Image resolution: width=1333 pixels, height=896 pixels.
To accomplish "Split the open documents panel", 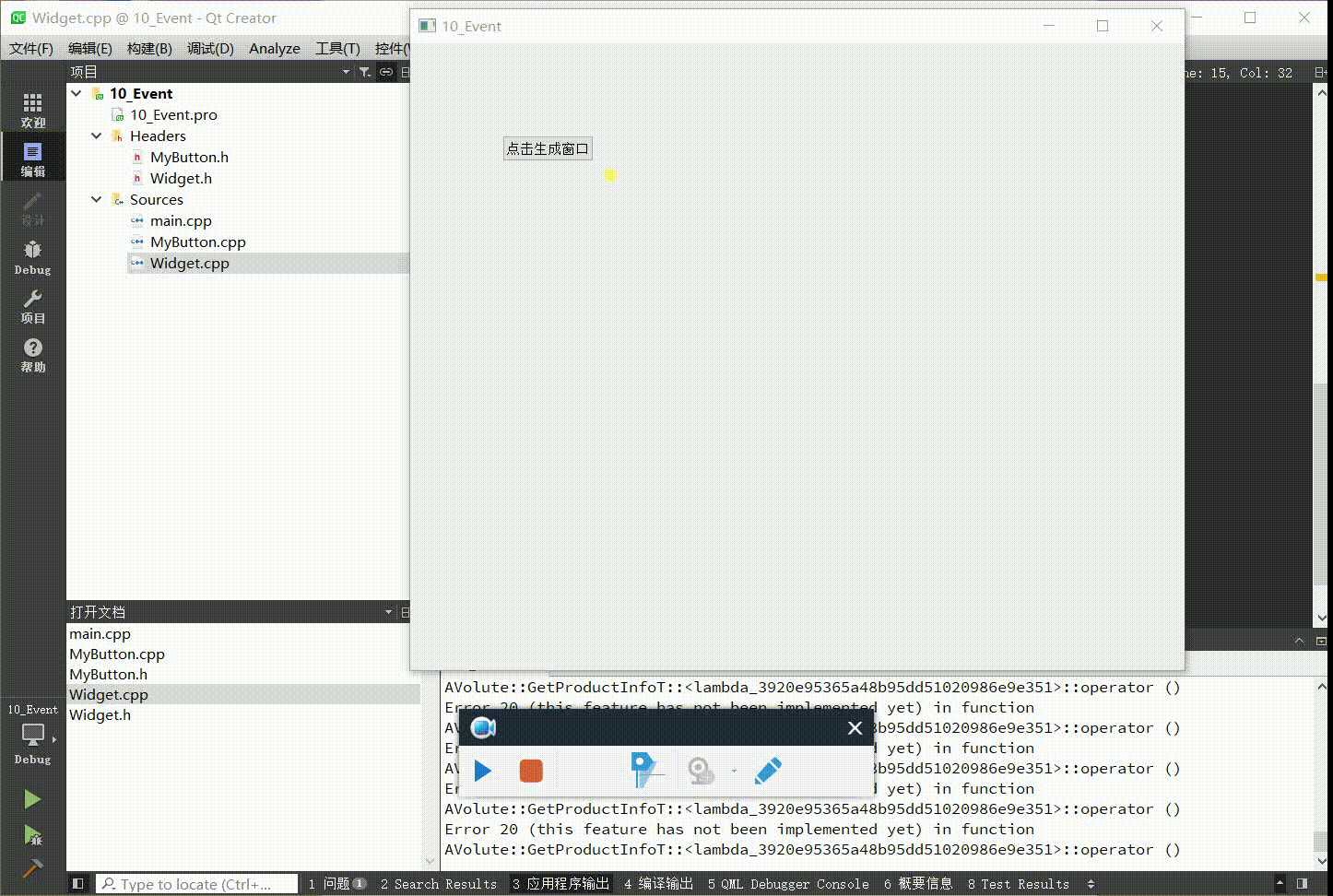I will click(x=405, y=612).
